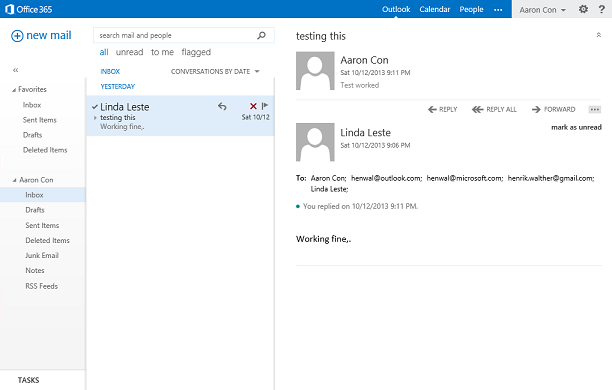Click Reply All button

(494, 109)
